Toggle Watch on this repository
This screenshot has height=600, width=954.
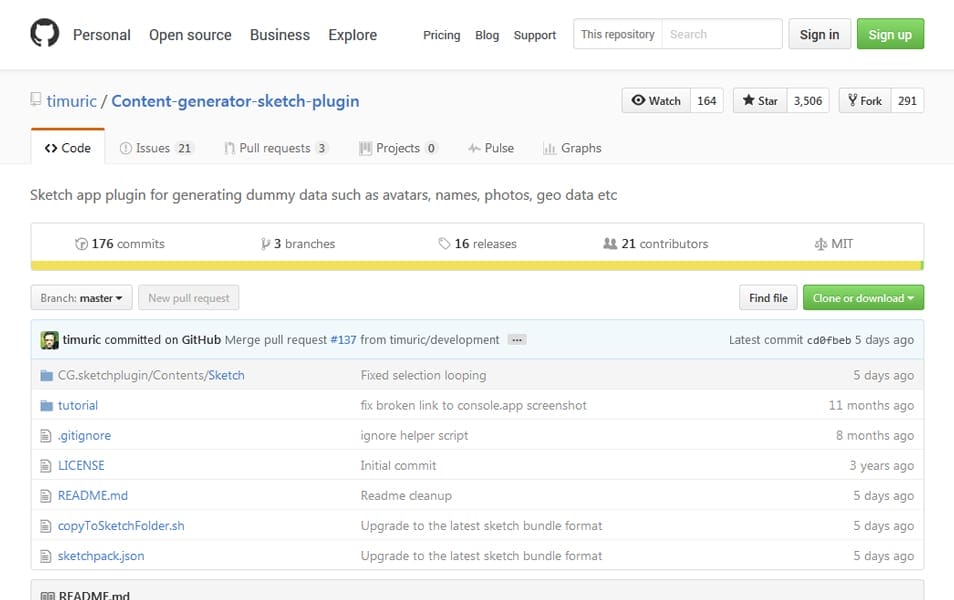pos(656,101)
